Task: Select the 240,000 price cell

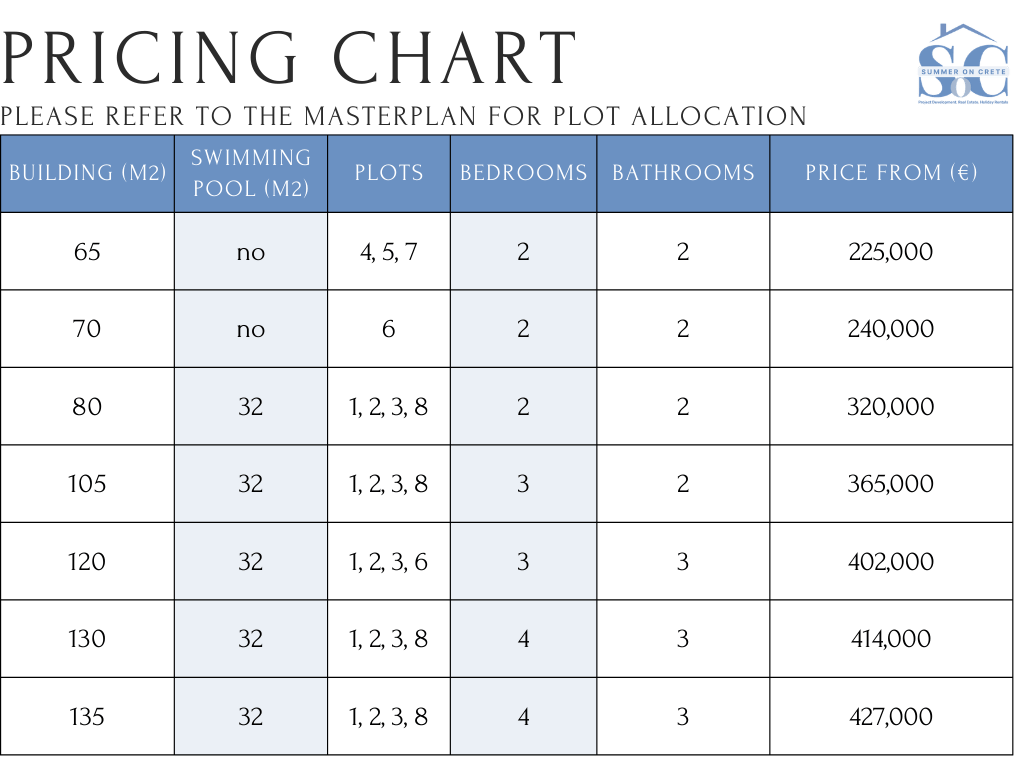Action: (x=890, y=329)
